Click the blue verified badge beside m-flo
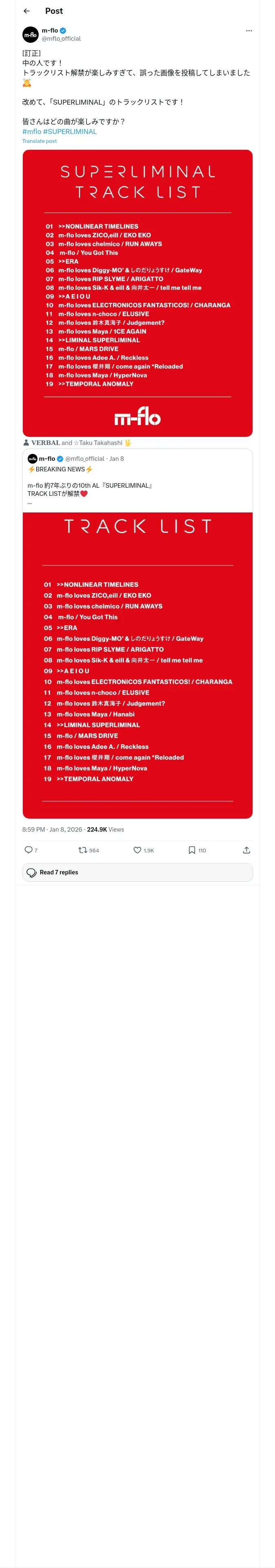 tap(64, 31)
